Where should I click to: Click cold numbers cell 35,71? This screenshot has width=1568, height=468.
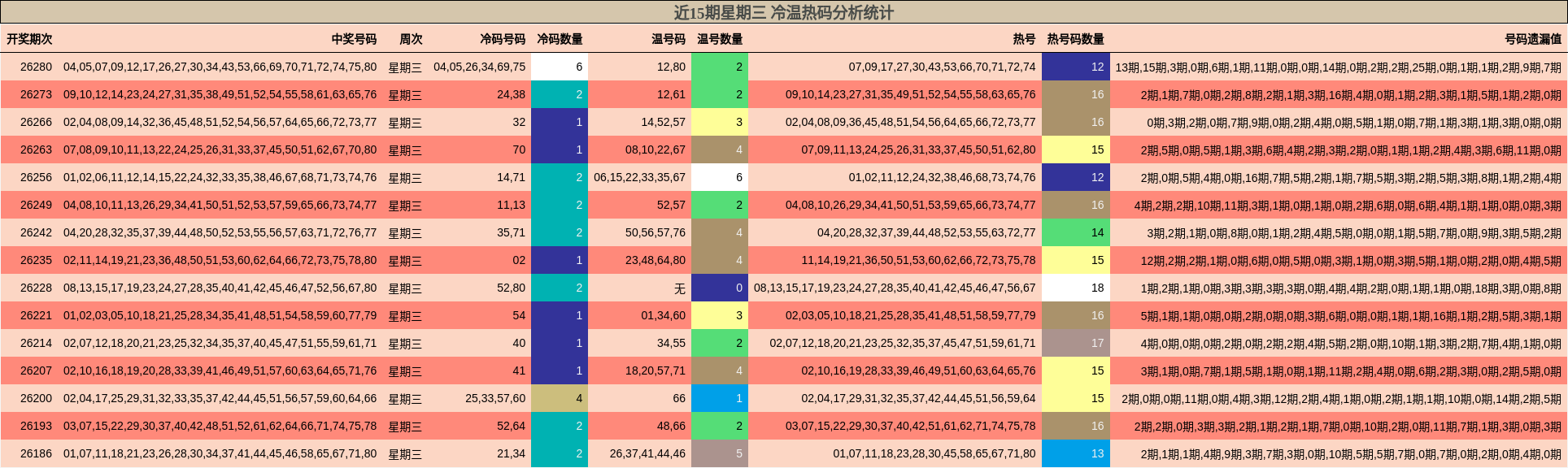coord(512,232)
